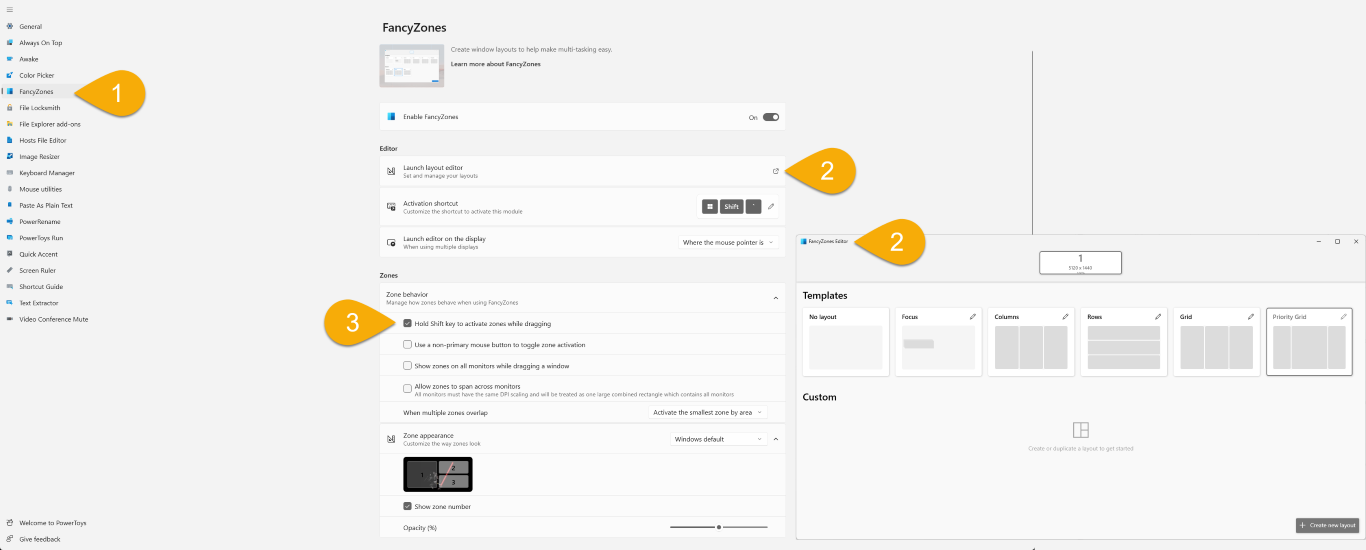Click the Screen Ruler icon
Viewport: 1366px width, 550px height.
point(9,270)
